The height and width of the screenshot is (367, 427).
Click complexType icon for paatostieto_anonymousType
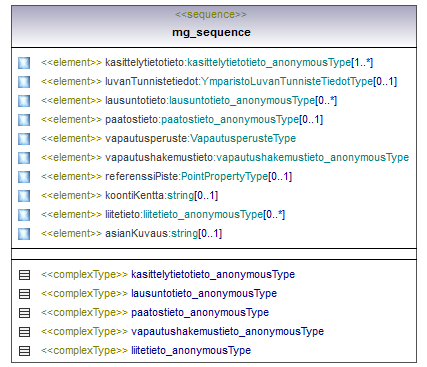point(24,313)
